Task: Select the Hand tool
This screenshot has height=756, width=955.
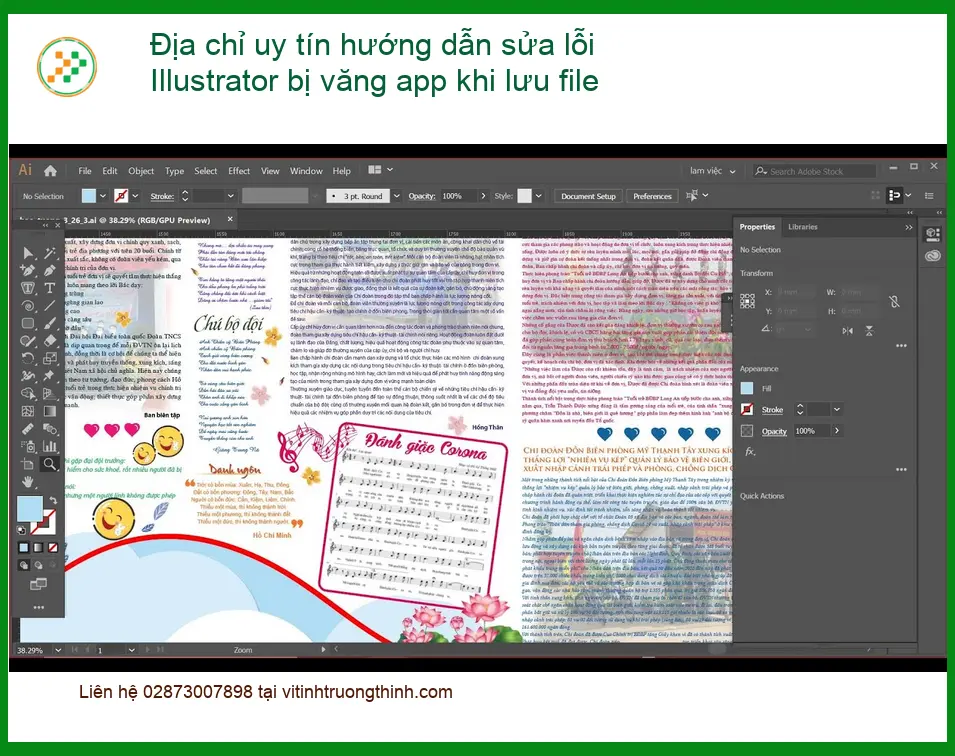Action: 28,482
